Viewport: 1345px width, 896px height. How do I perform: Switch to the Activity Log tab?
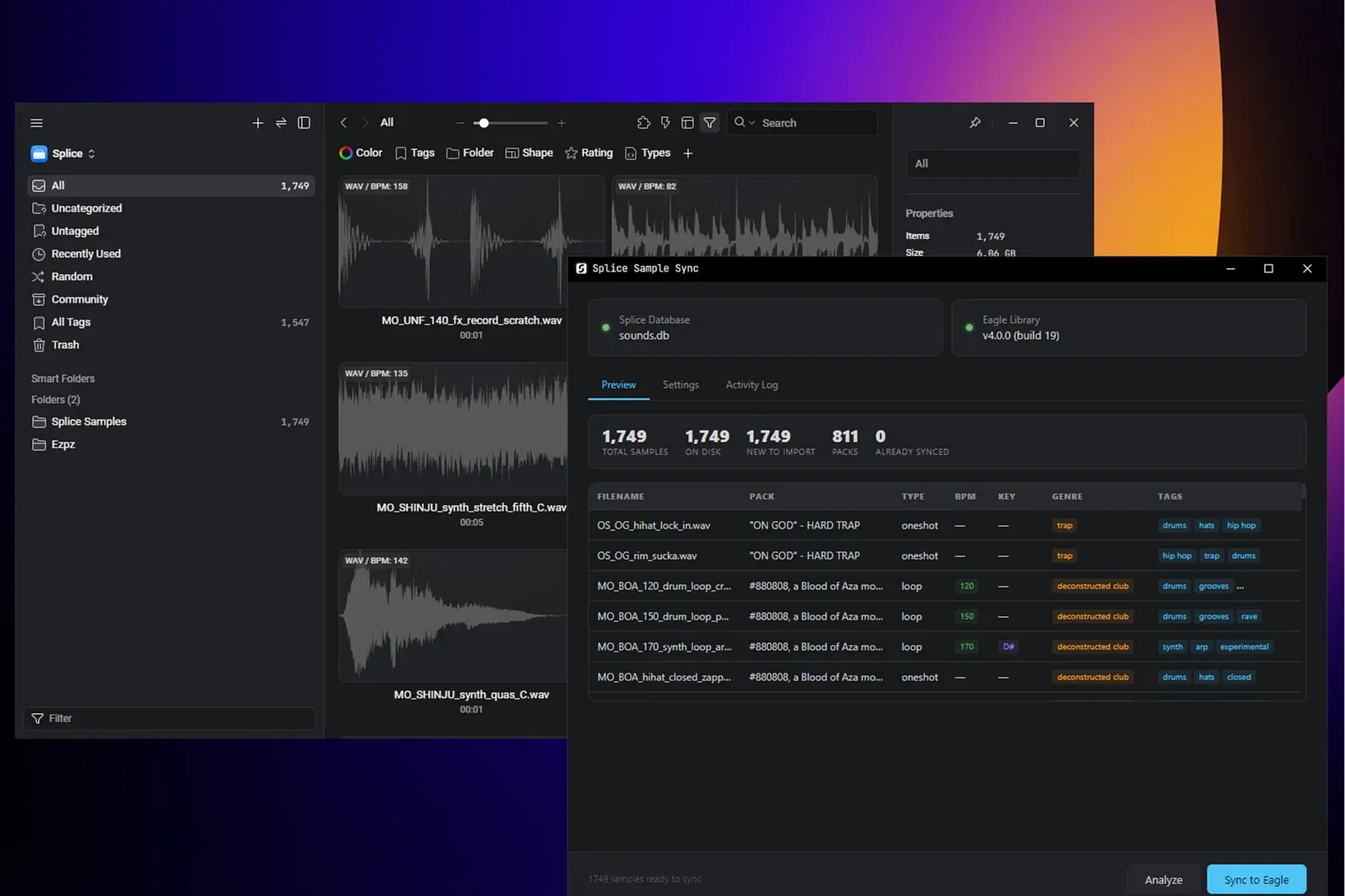(752, 384)
